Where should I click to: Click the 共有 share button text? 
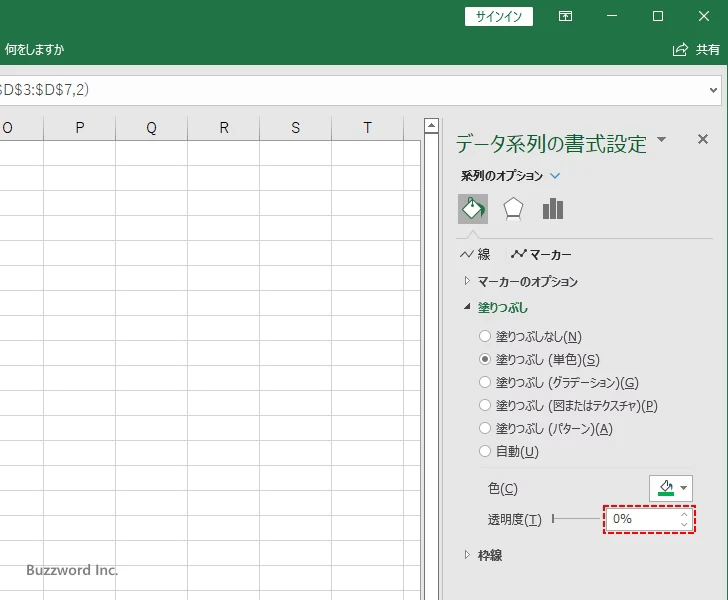(x=708, y=49)
